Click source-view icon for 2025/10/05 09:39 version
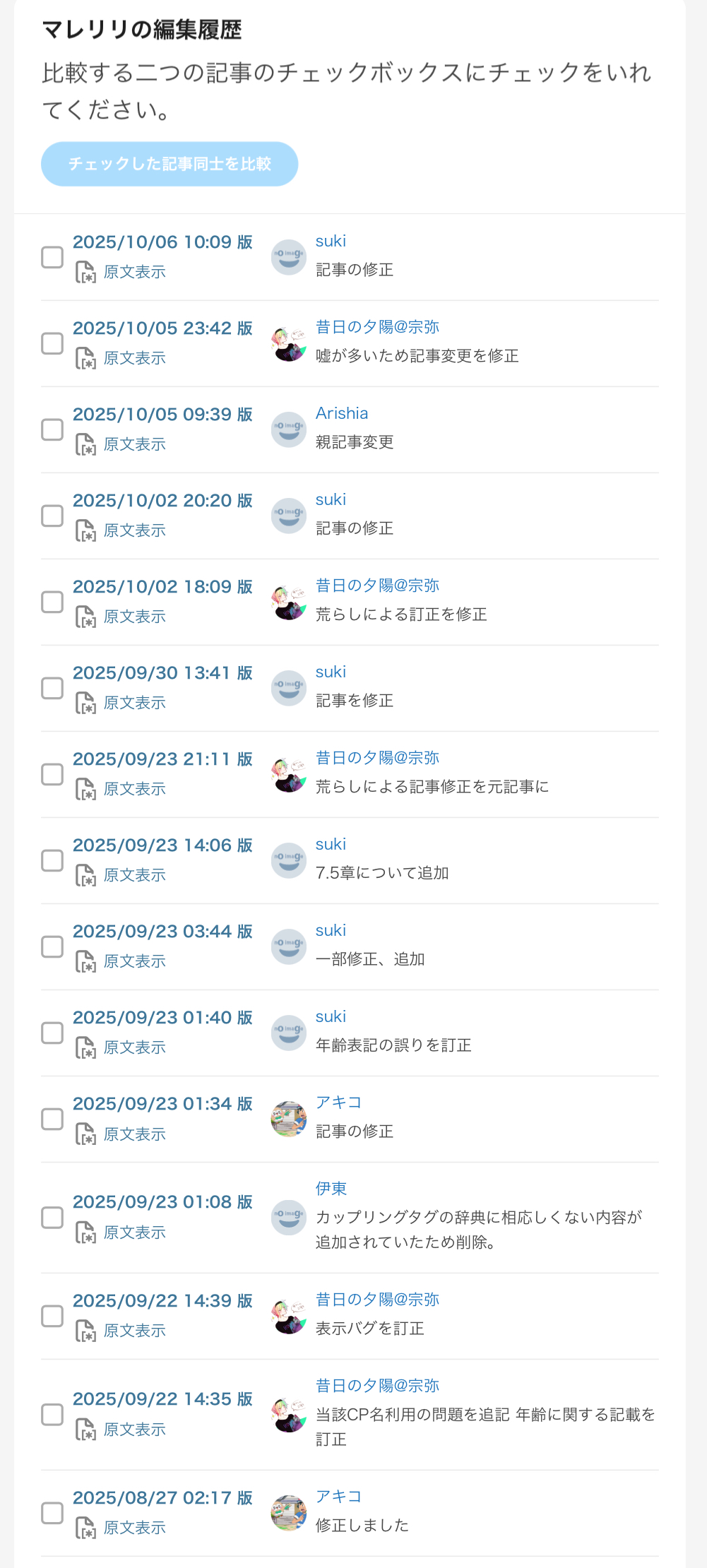This screenshot has width=707, height=1568. pyautogui.click(x=85, y=444)
